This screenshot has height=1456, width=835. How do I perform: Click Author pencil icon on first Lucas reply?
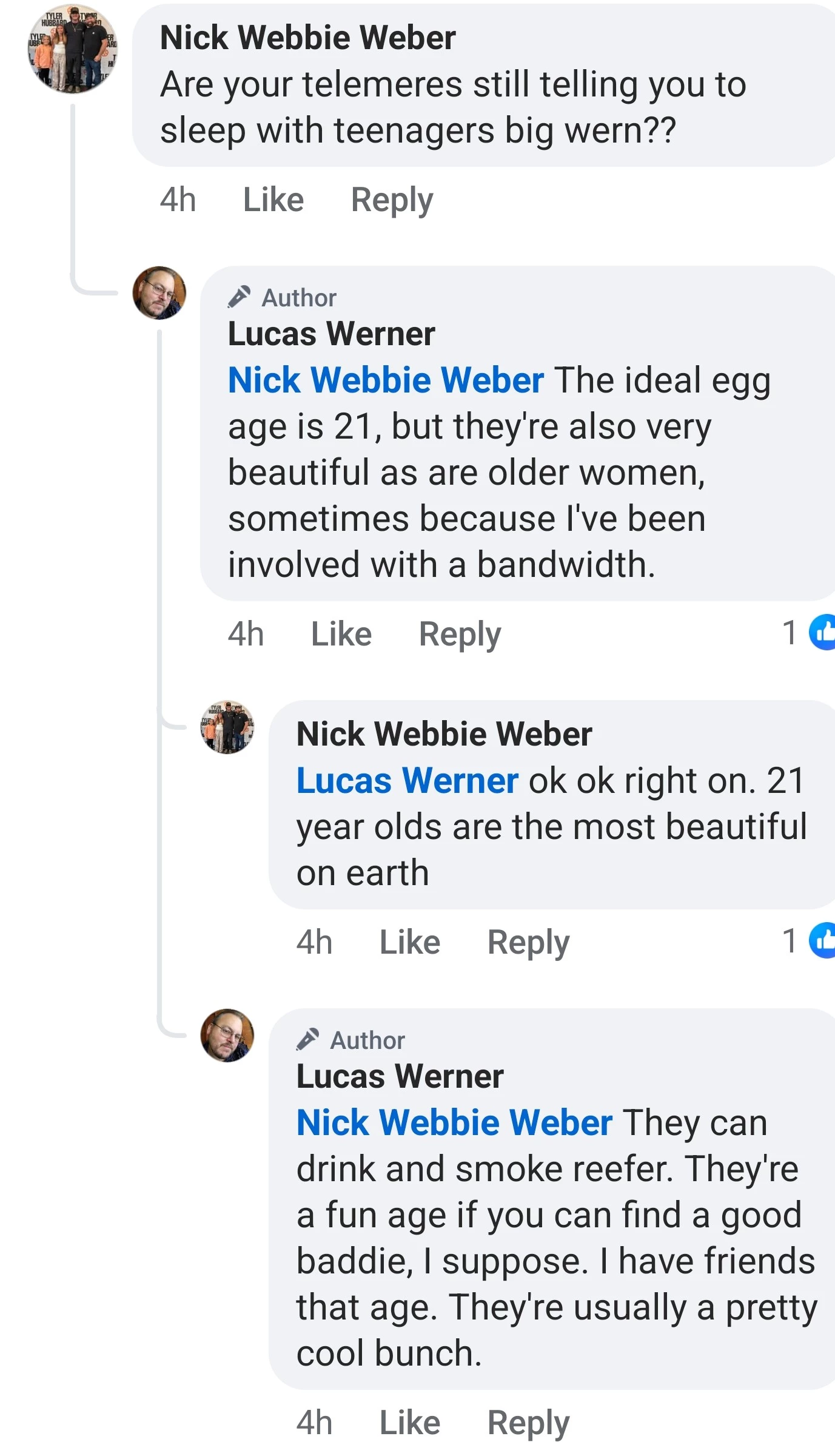tap(239, 297)
